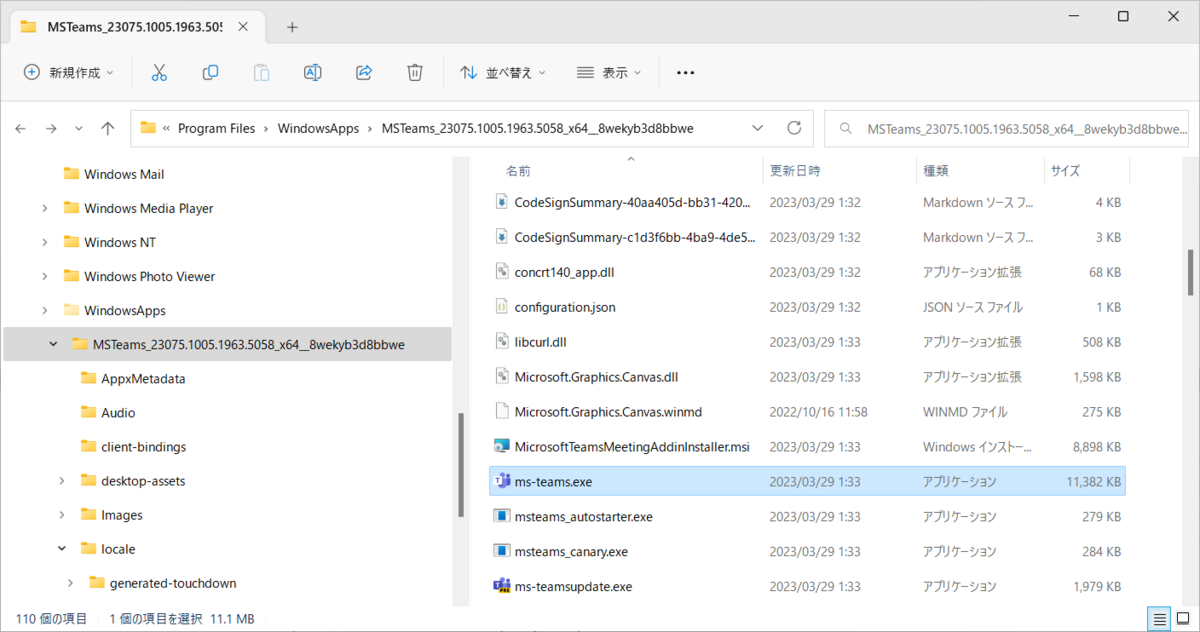1200x632 pixels.
Task: Go back with the left arrow
Action: (21, 128)
